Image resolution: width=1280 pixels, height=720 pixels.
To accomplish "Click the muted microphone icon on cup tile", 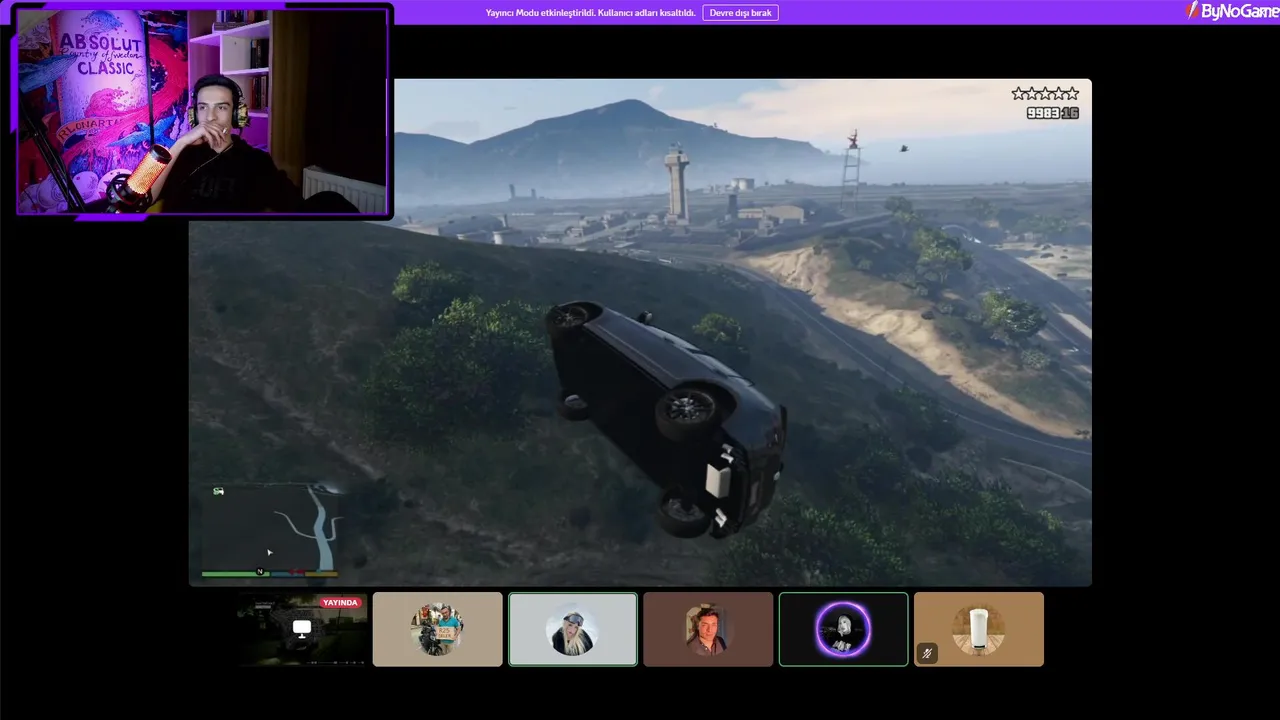I will pos(927,654).
